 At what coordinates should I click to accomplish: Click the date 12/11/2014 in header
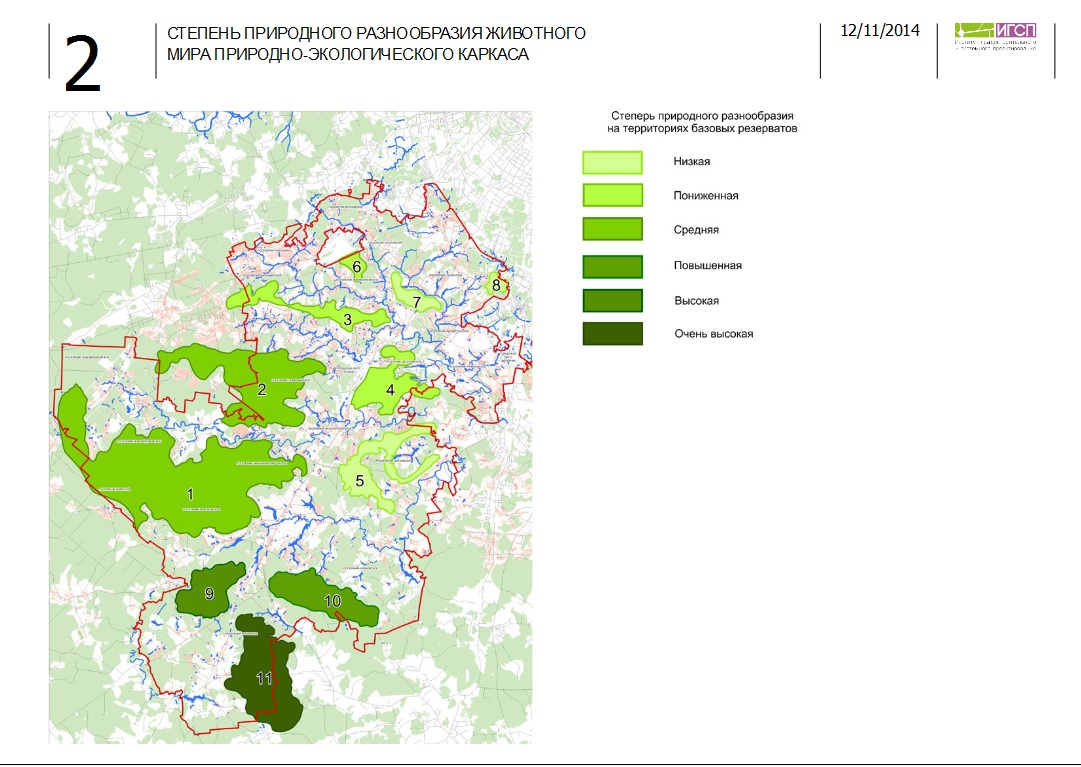(x=880, y=30)
